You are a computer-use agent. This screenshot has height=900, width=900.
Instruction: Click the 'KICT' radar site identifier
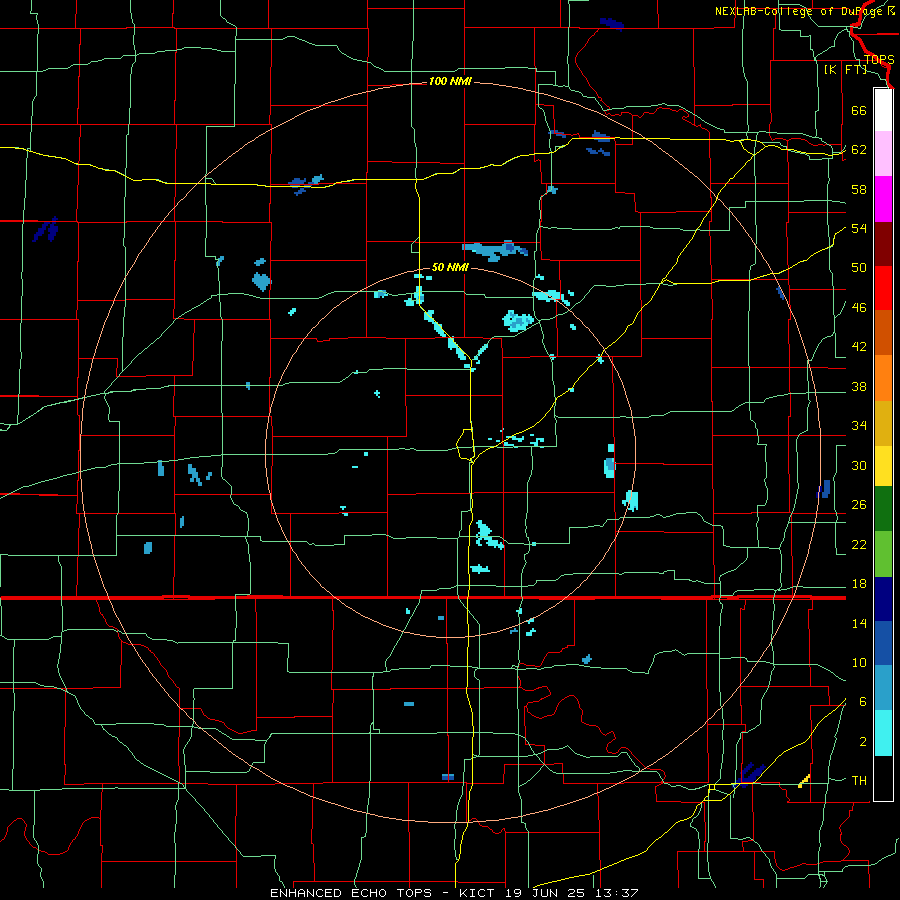pos(478,893)
